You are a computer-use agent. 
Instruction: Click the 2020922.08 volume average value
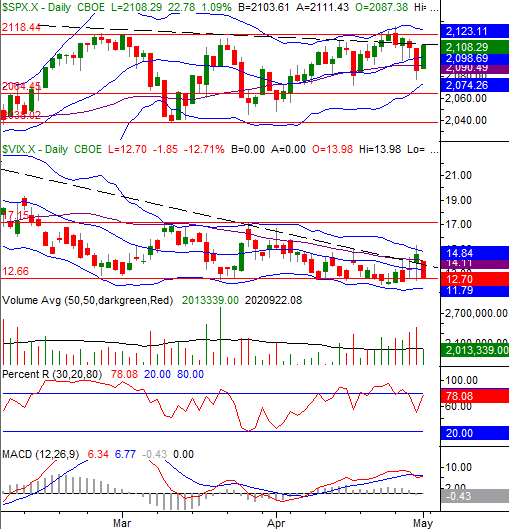273,300
